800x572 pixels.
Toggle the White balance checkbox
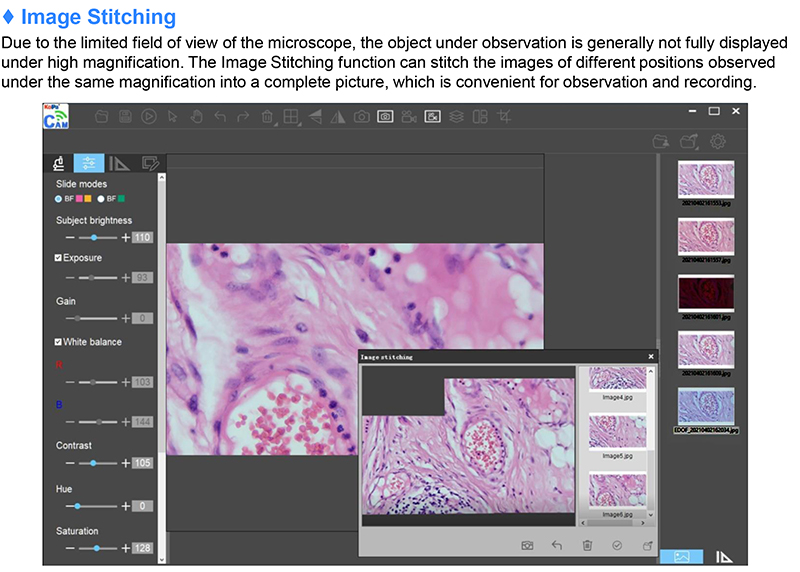pos(58,342)
